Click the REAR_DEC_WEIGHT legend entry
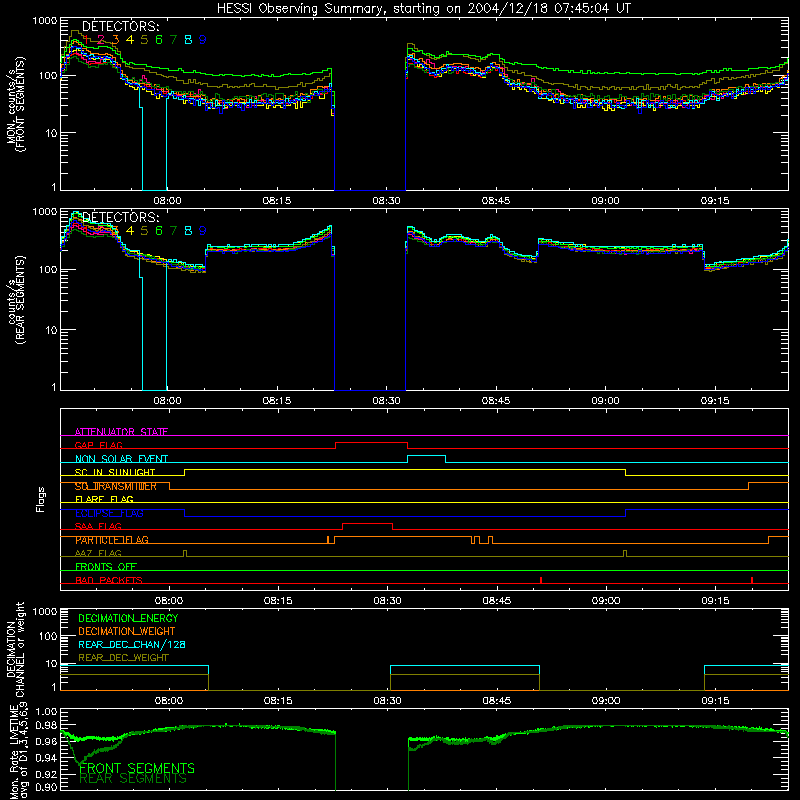The image size is (800, 800). click(x=123, y=658)
